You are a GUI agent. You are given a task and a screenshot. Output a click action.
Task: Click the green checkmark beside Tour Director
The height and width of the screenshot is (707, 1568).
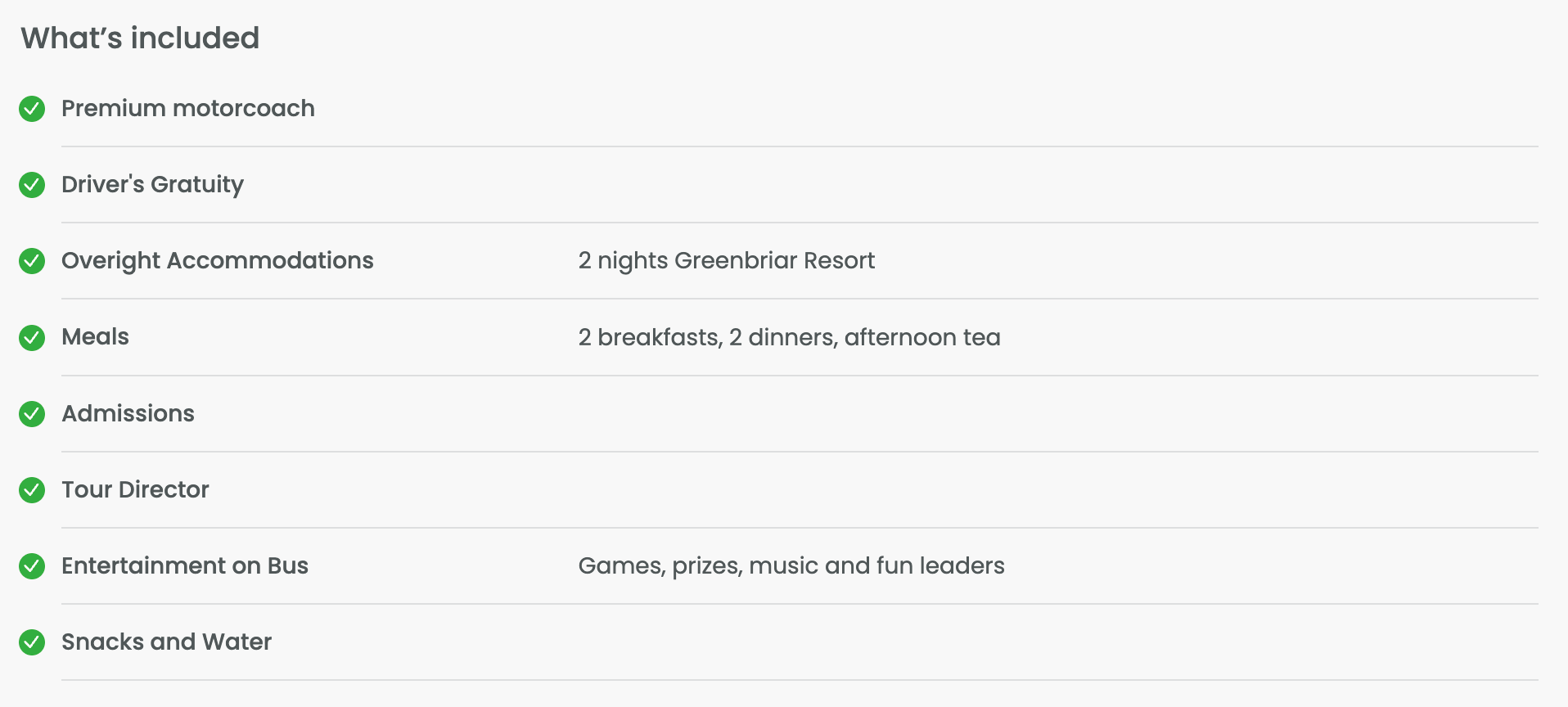(32, 490)
